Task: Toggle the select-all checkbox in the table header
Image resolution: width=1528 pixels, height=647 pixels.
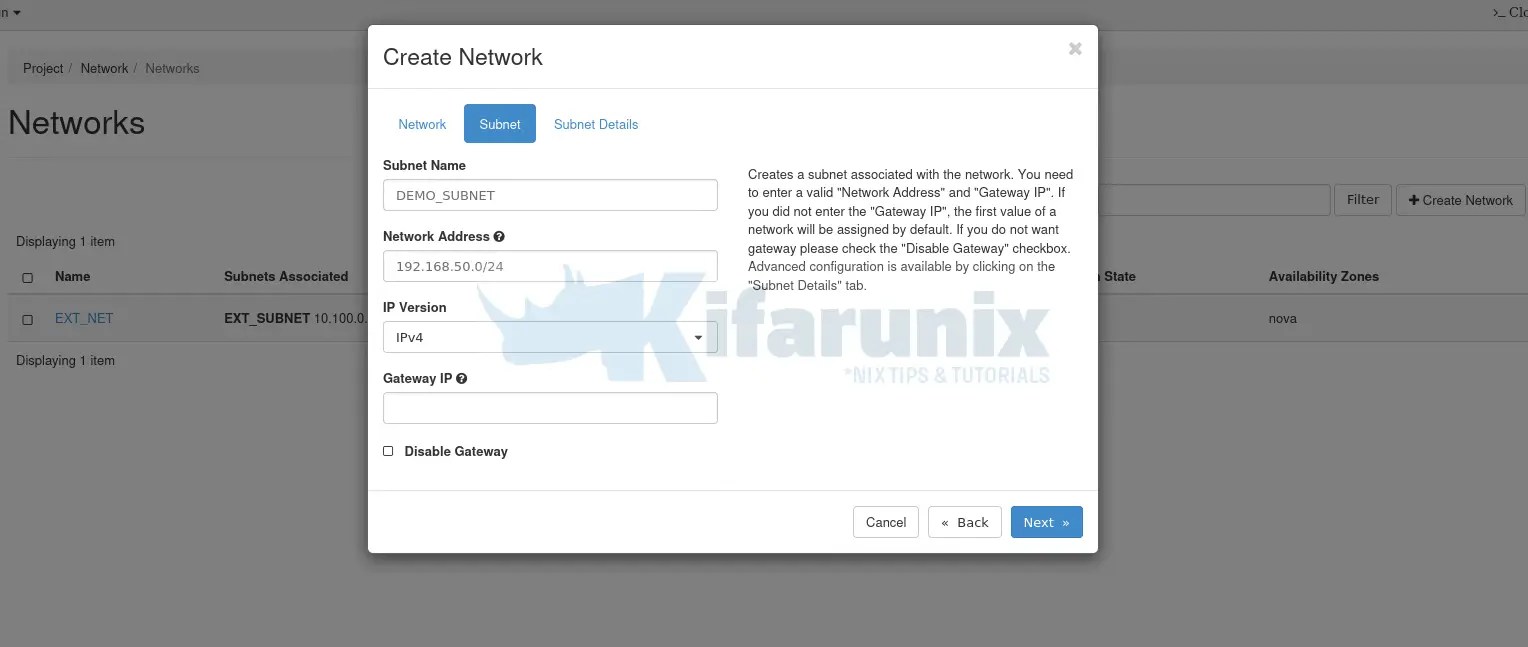Action: pyautogui.click(x=27, y=277)
